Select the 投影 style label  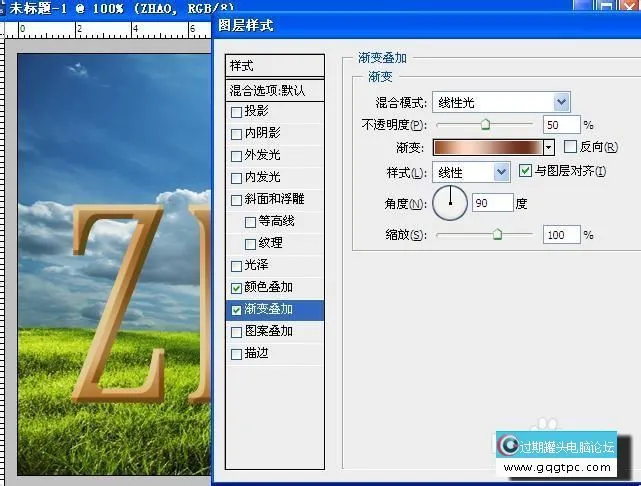click(x=256, y=111)
